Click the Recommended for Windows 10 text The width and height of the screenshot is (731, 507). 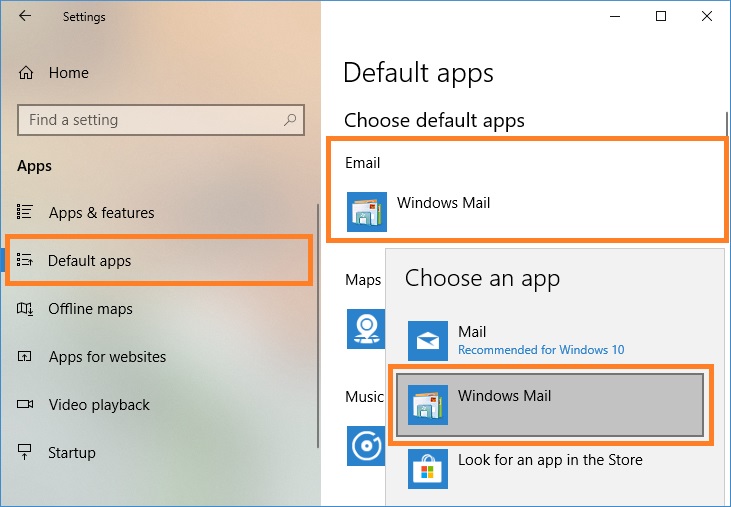click(541, 349)
